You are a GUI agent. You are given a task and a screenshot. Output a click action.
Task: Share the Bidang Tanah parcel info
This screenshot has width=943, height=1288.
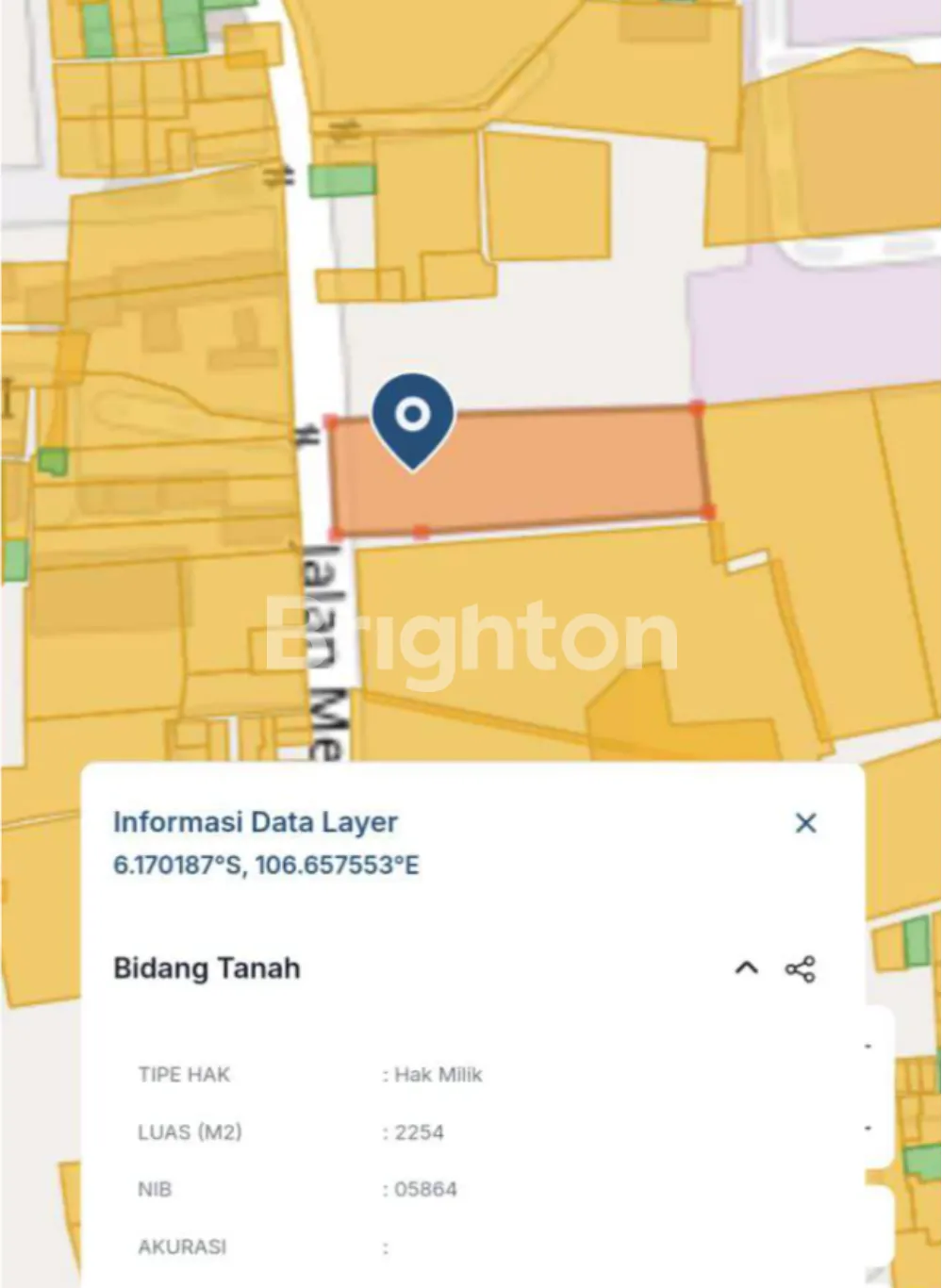(801, 969)
